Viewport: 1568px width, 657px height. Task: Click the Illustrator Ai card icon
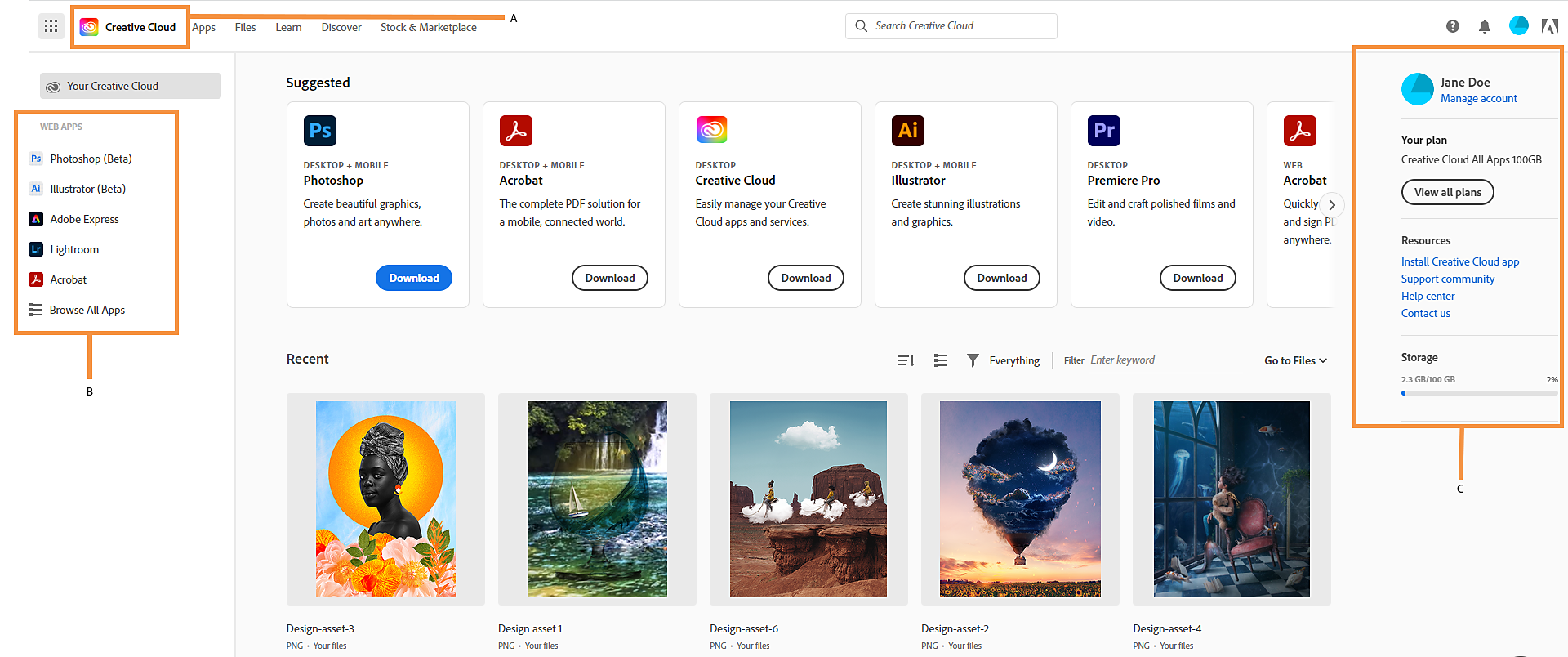[x=907, y=131]
